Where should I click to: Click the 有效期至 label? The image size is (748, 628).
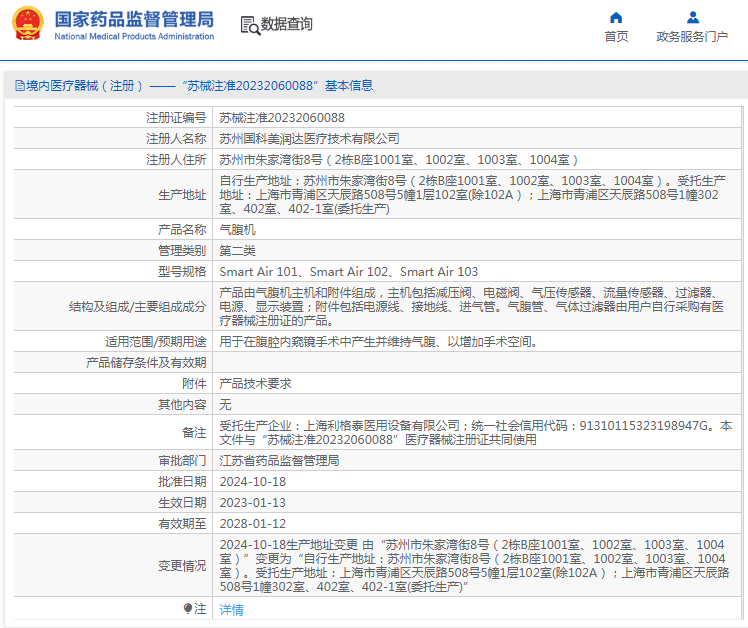point(182,523)
